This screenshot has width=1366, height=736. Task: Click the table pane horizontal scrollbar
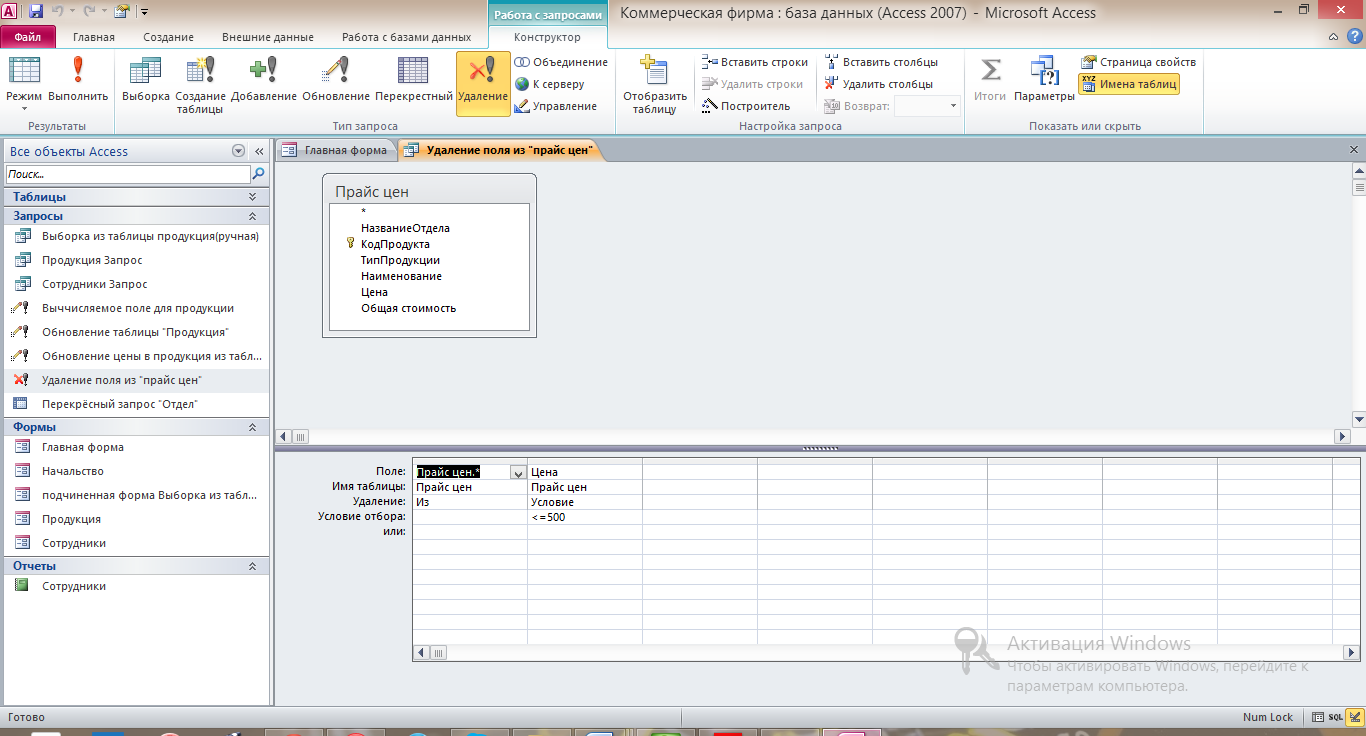(x=813, y=437)
